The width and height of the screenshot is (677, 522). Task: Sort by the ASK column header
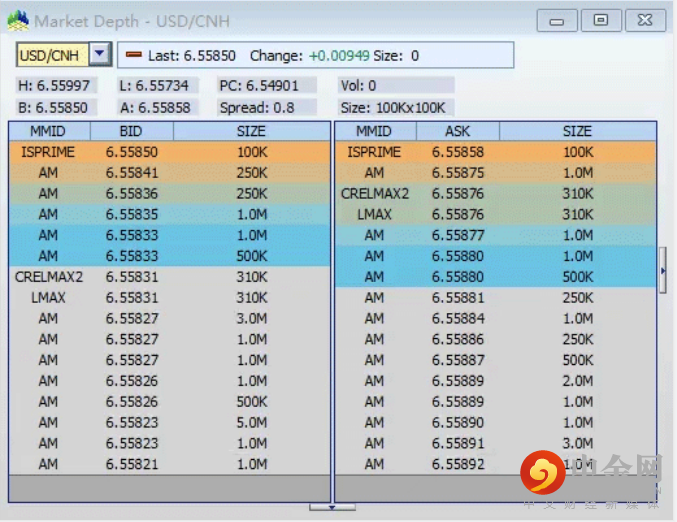coord(457,131)
